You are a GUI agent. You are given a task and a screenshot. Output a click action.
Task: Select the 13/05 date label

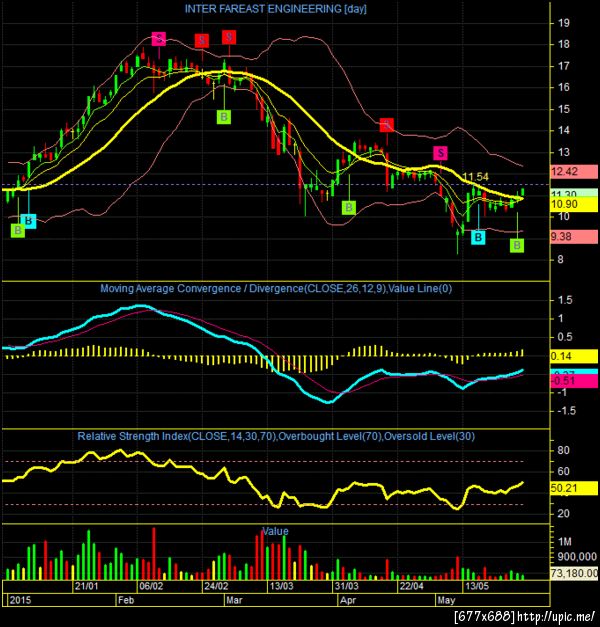pos(477,586)
